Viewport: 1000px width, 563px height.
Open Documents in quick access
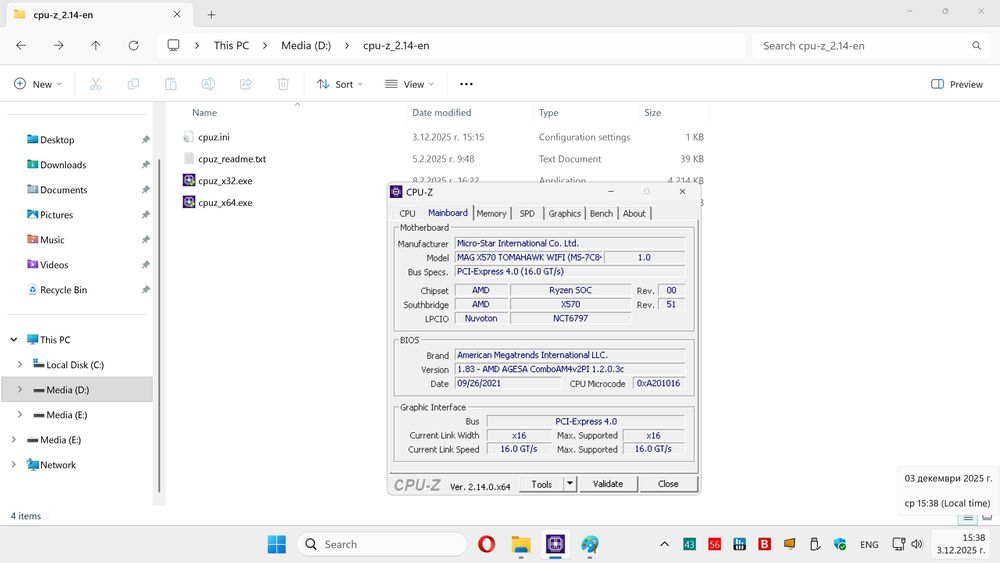click(63, 190)
